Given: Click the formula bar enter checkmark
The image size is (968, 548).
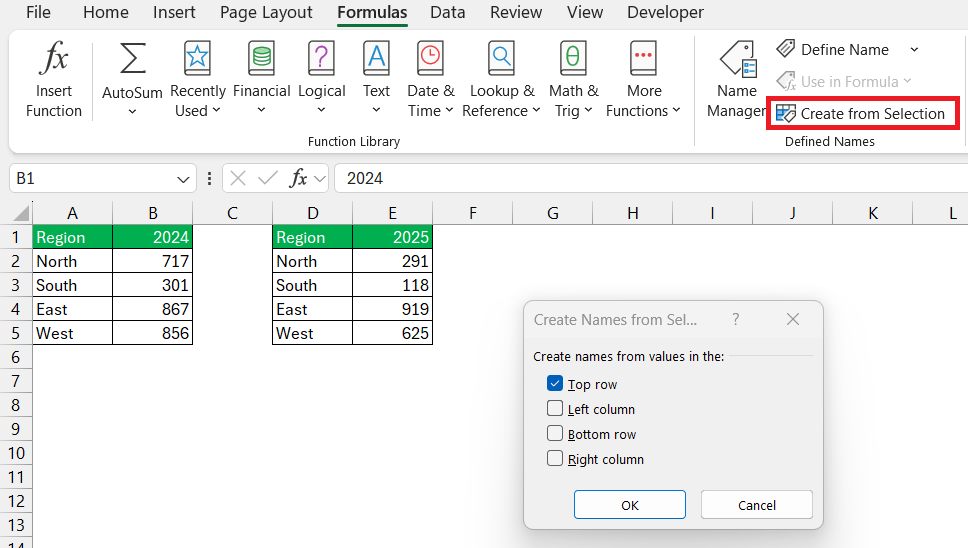Looking at the screenshot, I should click(267, 178).
